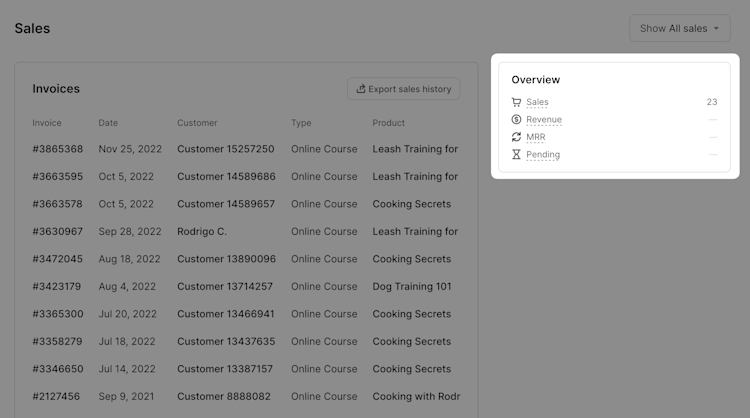Click the Aug 18, 2022 date

pos(129,259)
